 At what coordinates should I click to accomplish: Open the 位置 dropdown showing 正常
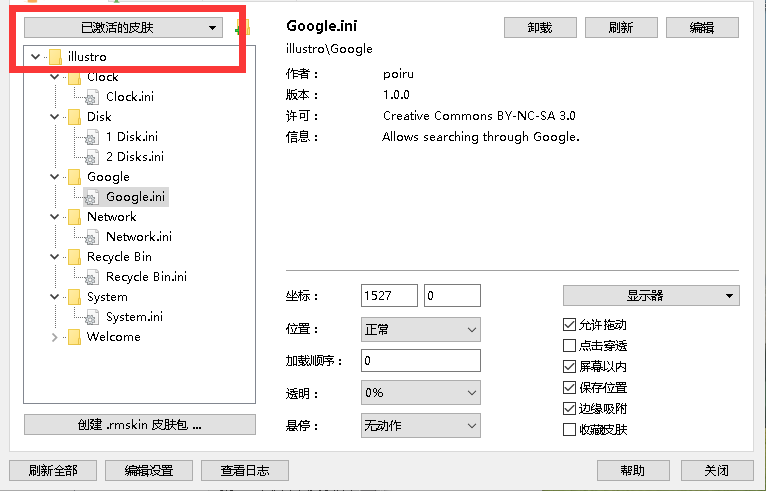point(420,329)
